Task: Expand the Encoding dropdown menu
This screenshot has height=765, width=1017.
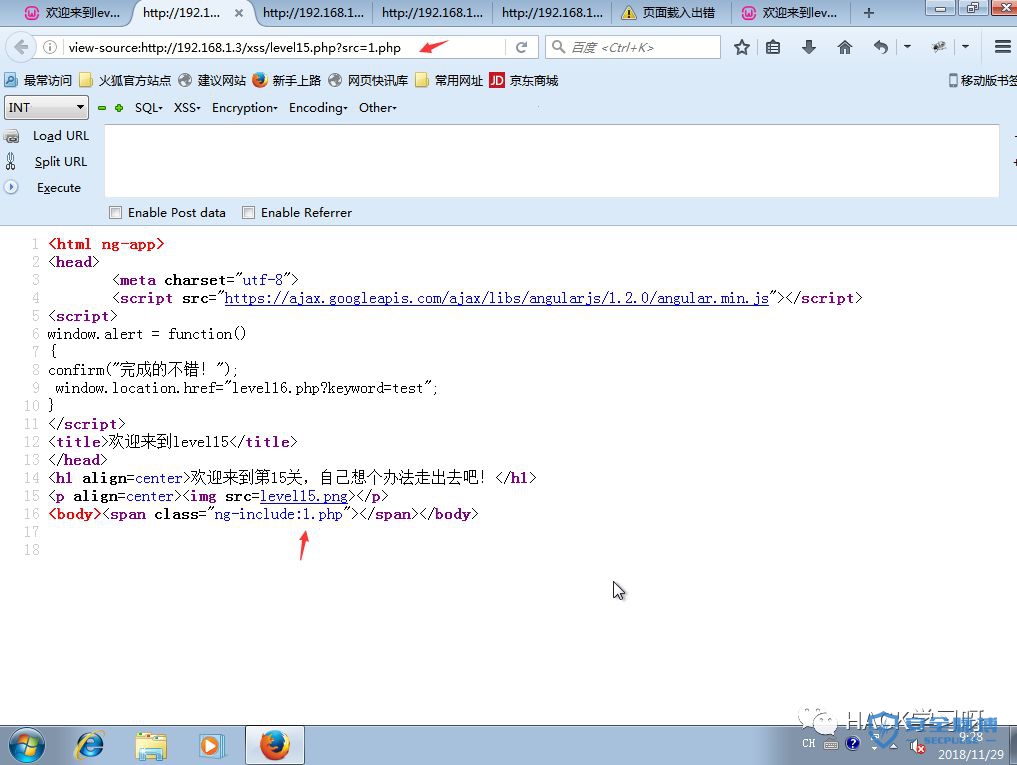Action: pos(318,108)
